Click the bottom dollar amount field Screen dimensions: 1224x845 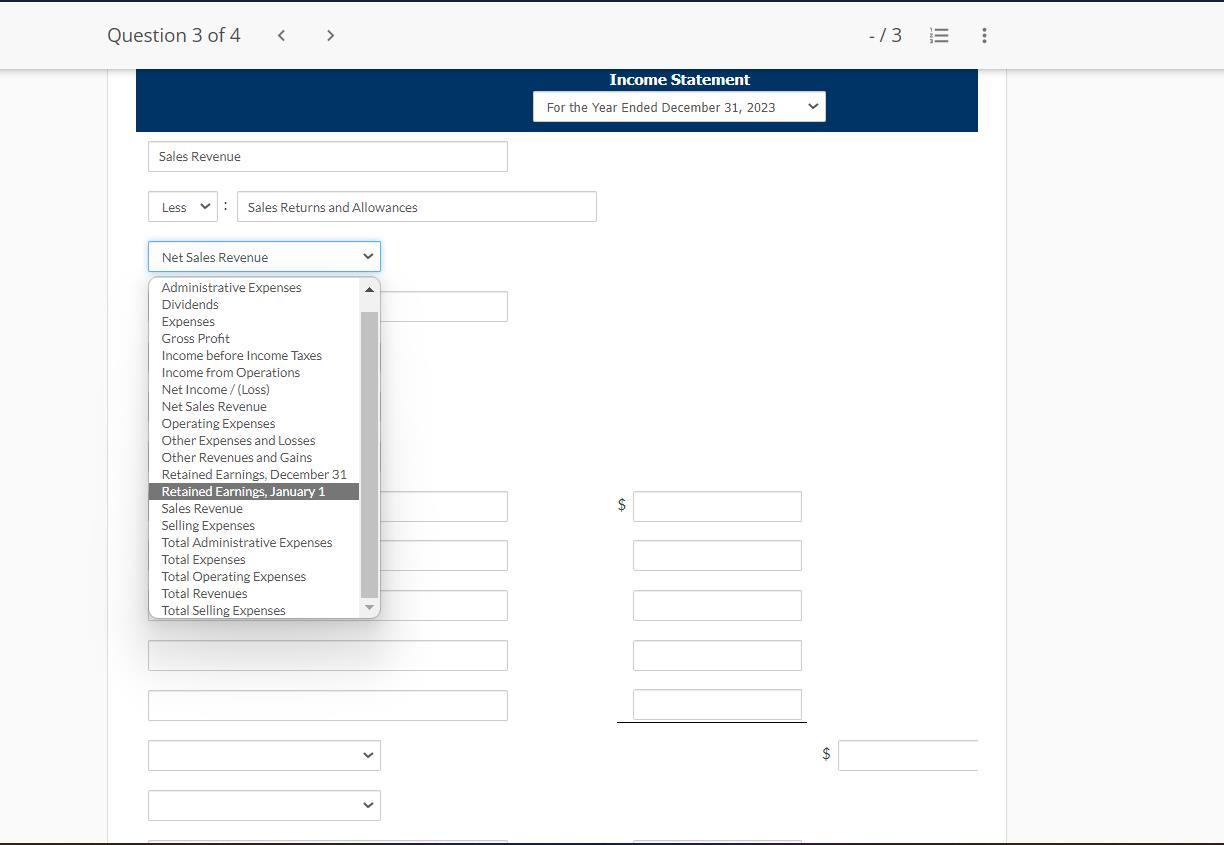(906, 754)
